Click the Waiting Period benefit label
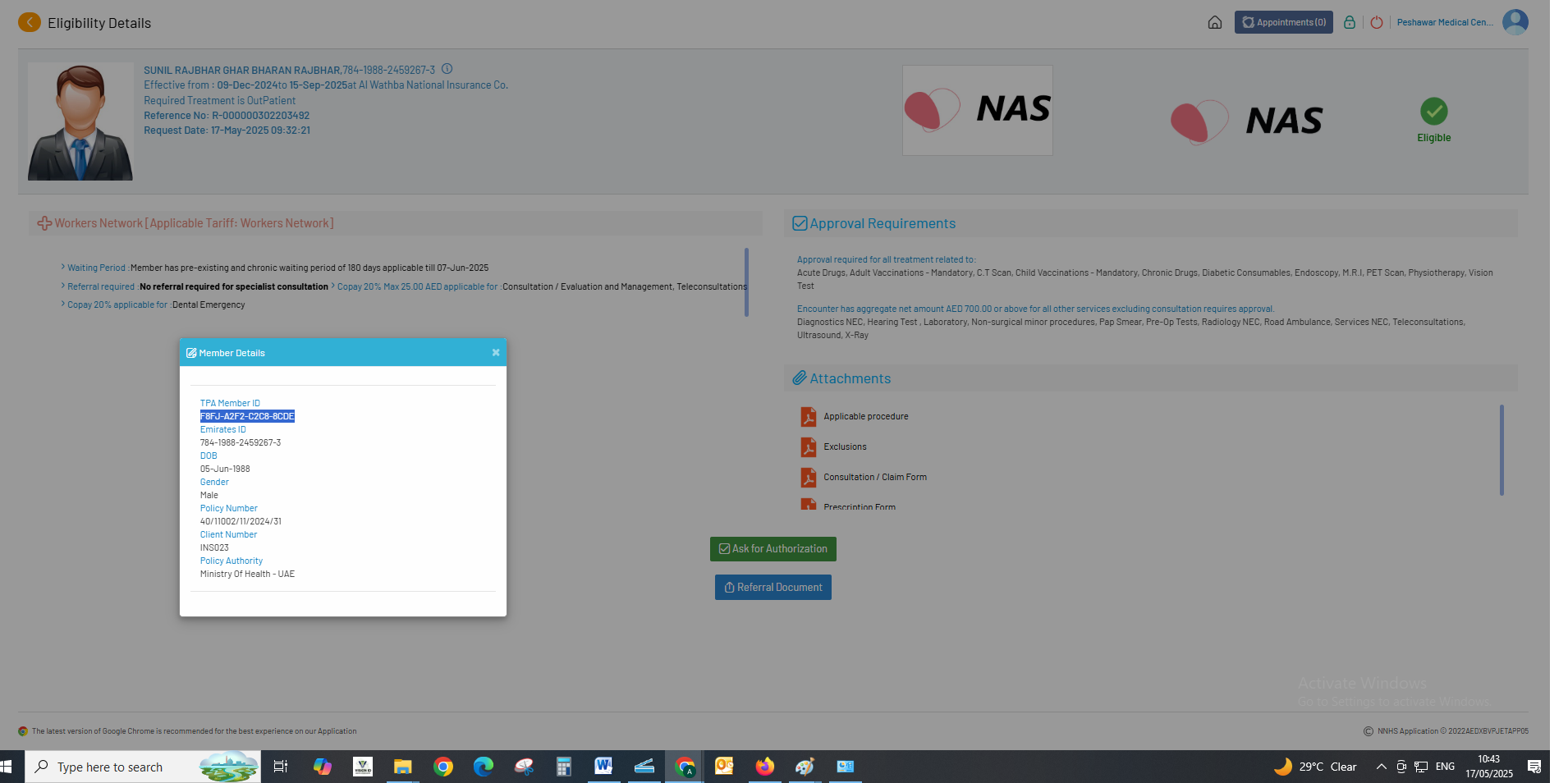This screenshot has height=783, width=1568. 96,268
